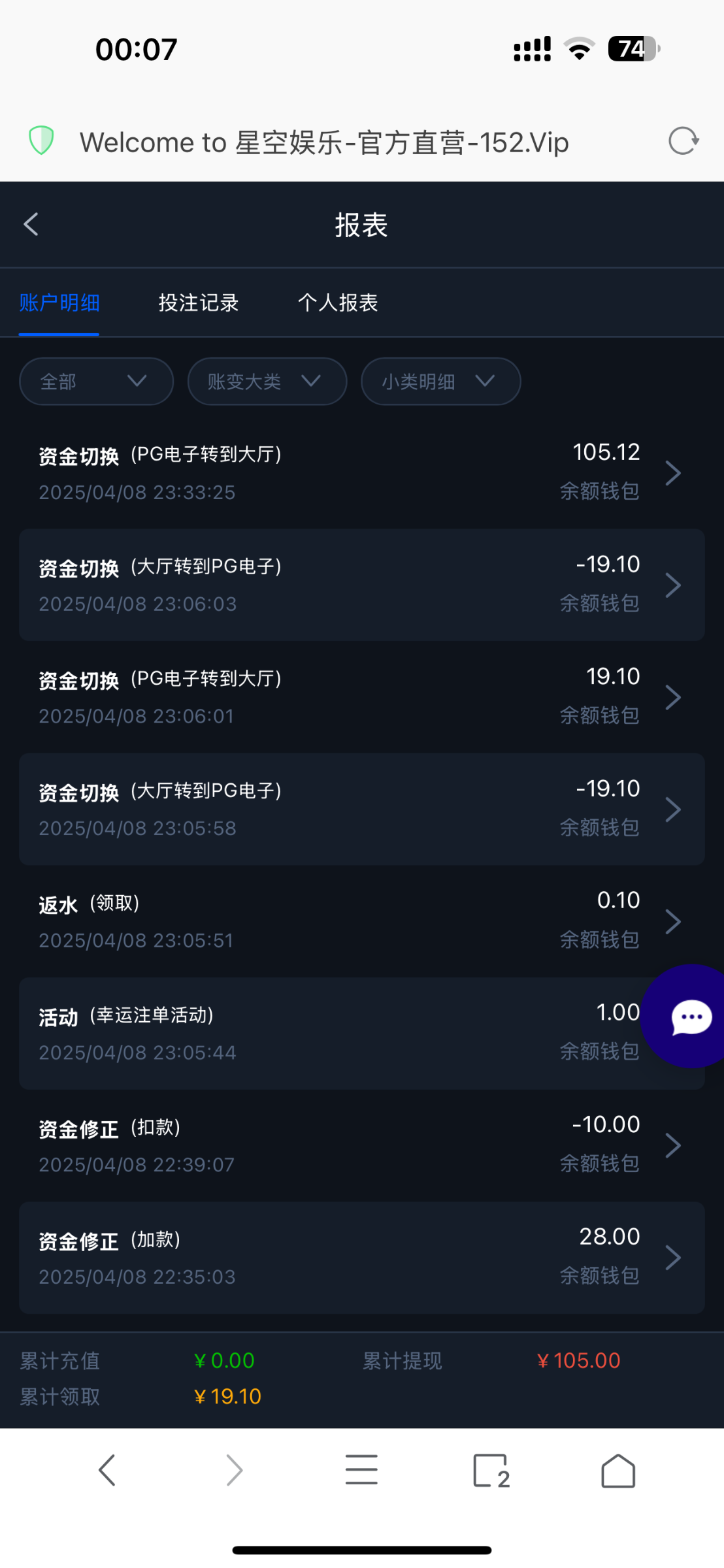Tap the green security shield icon
This screenshot has height=1568, width=724.
[x=41, y=140]
